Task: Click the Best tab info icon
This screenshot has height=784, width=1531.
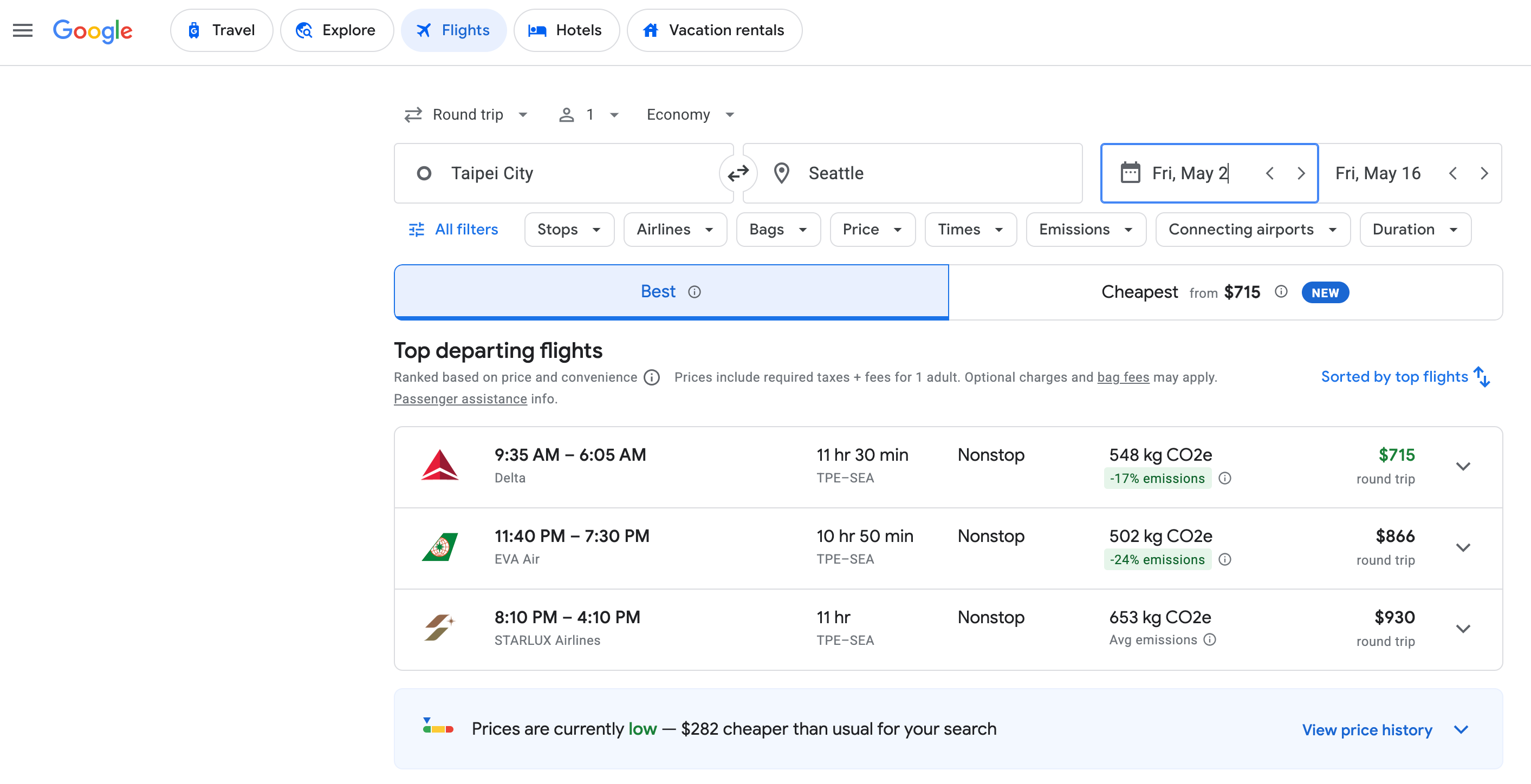Action: (694, 292)
